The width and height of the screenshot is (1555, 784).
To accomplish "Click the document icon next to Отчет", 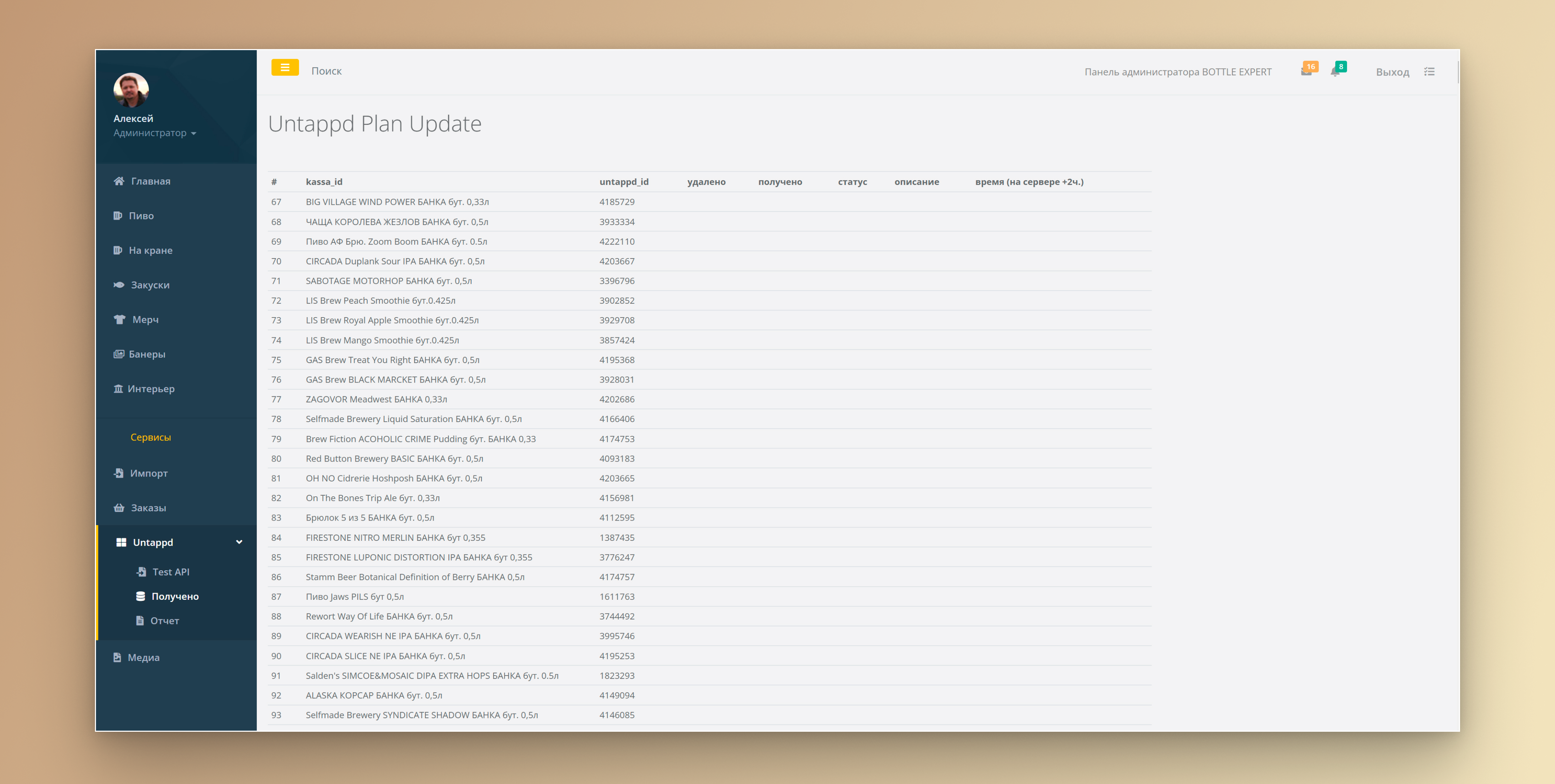I will click(140, 620).
